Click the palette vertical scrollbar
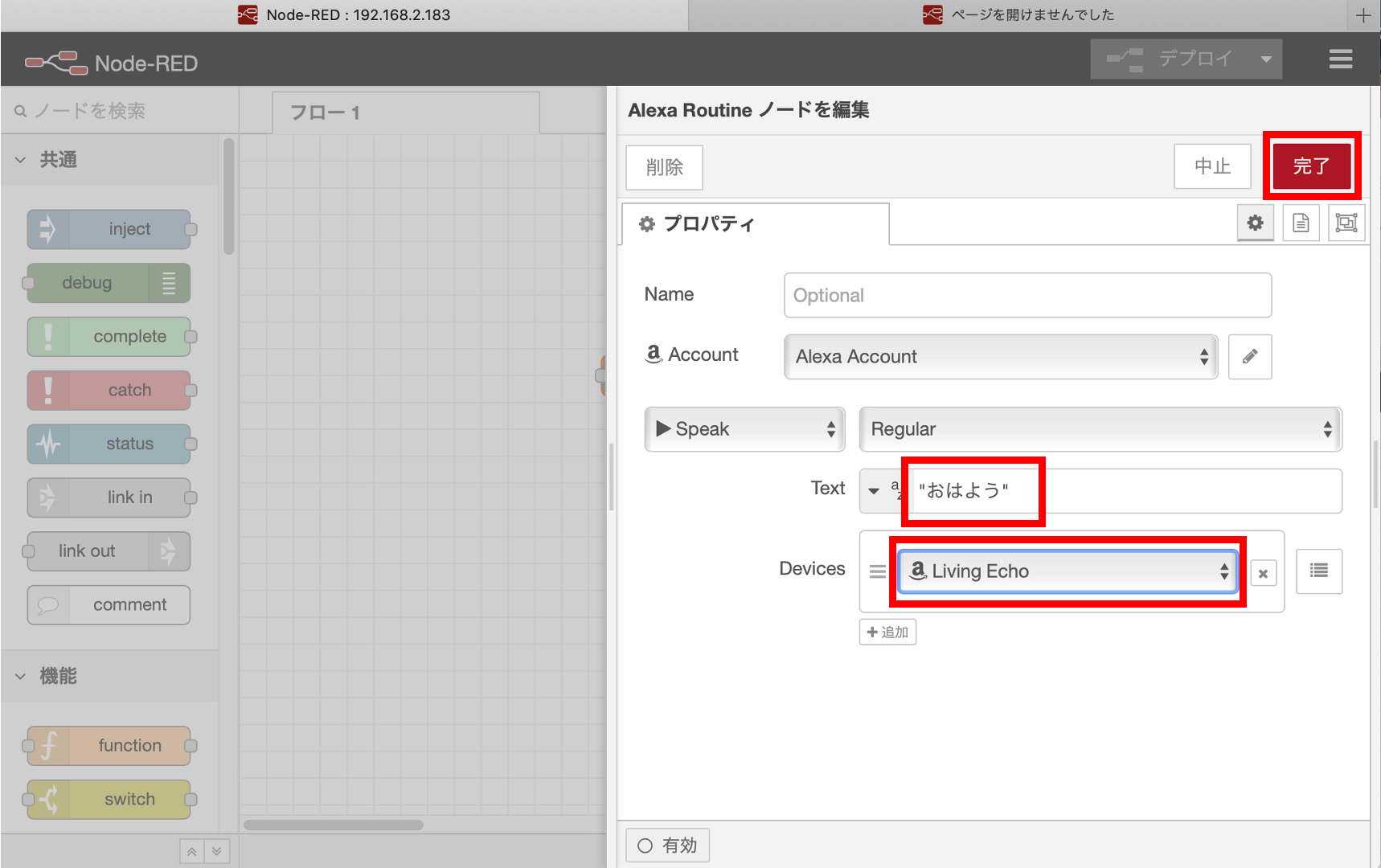Image resolution: width=1381 pixels, height=868 pixels. [x=229, y=197]
